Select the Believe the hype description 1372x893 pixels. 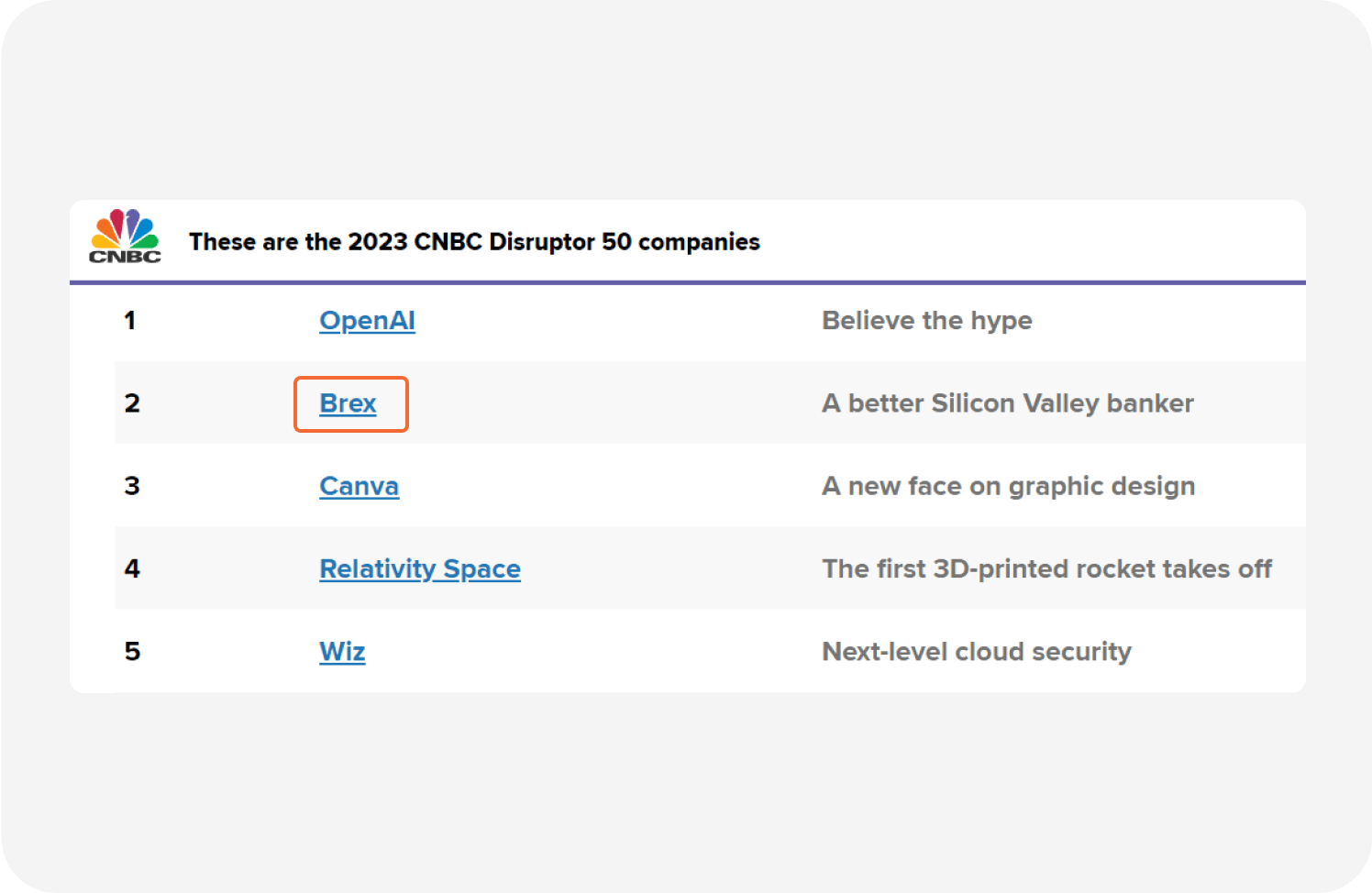click(927, 320)
